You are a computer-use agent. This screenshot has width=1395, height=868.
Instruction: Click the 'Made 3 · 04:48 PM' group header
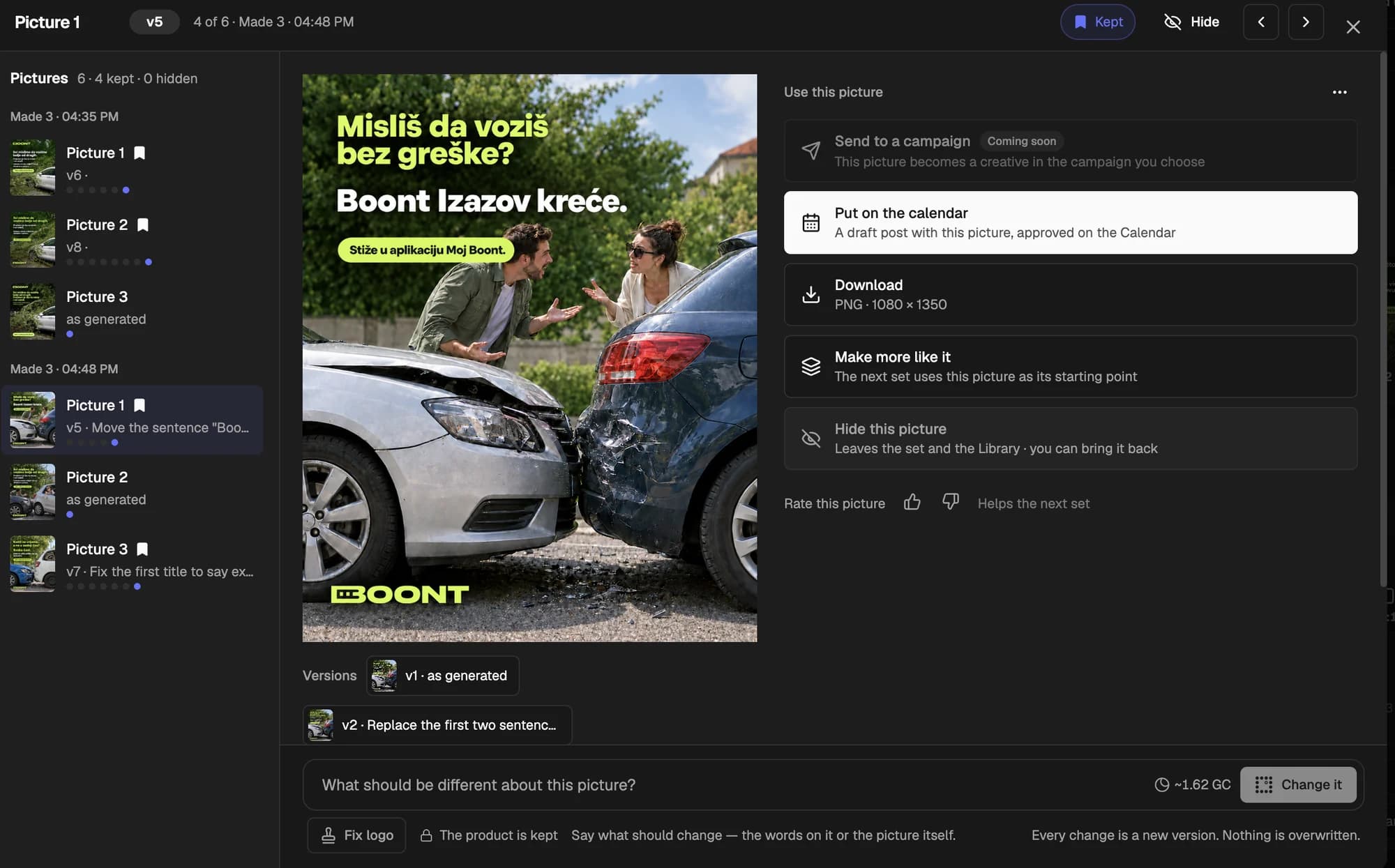64,369
